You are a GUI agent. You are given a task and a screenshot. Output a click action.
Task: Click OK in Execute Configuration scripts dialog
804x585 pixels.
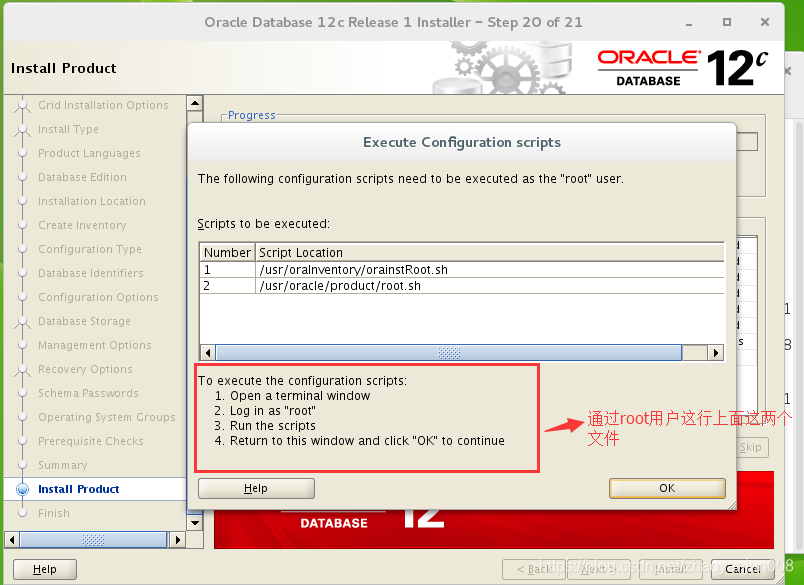[x=667, y=488]
